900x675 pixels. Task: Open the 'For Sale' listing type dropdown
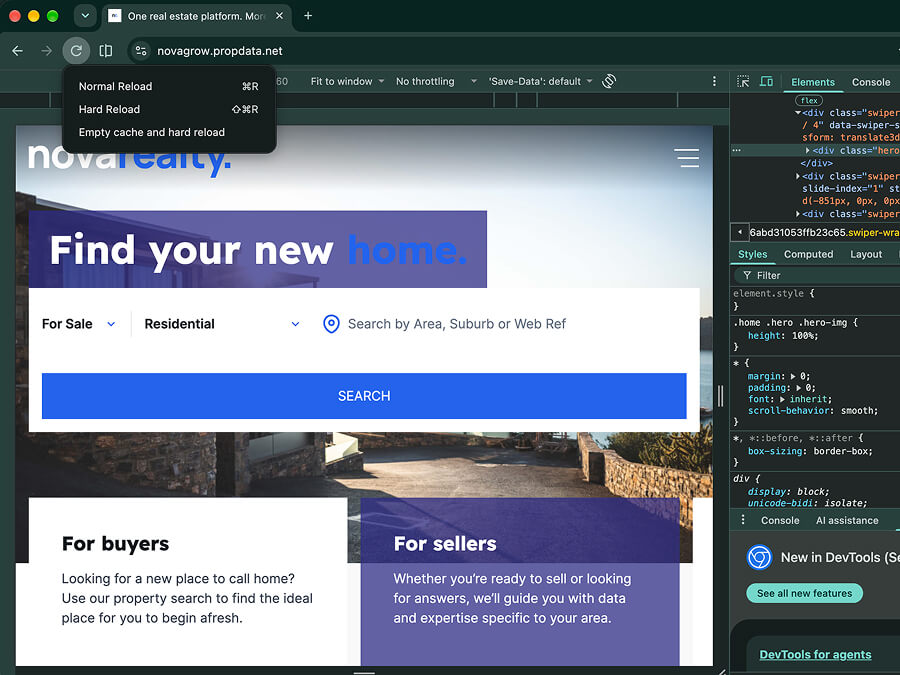pos(79,324)
